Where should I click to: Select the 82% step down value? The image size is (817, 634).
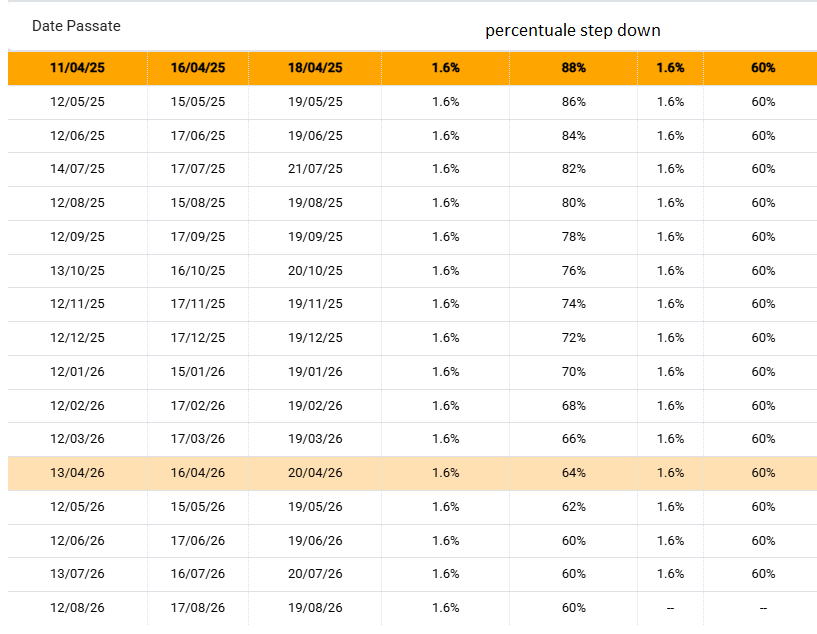(x=574, y=169)
